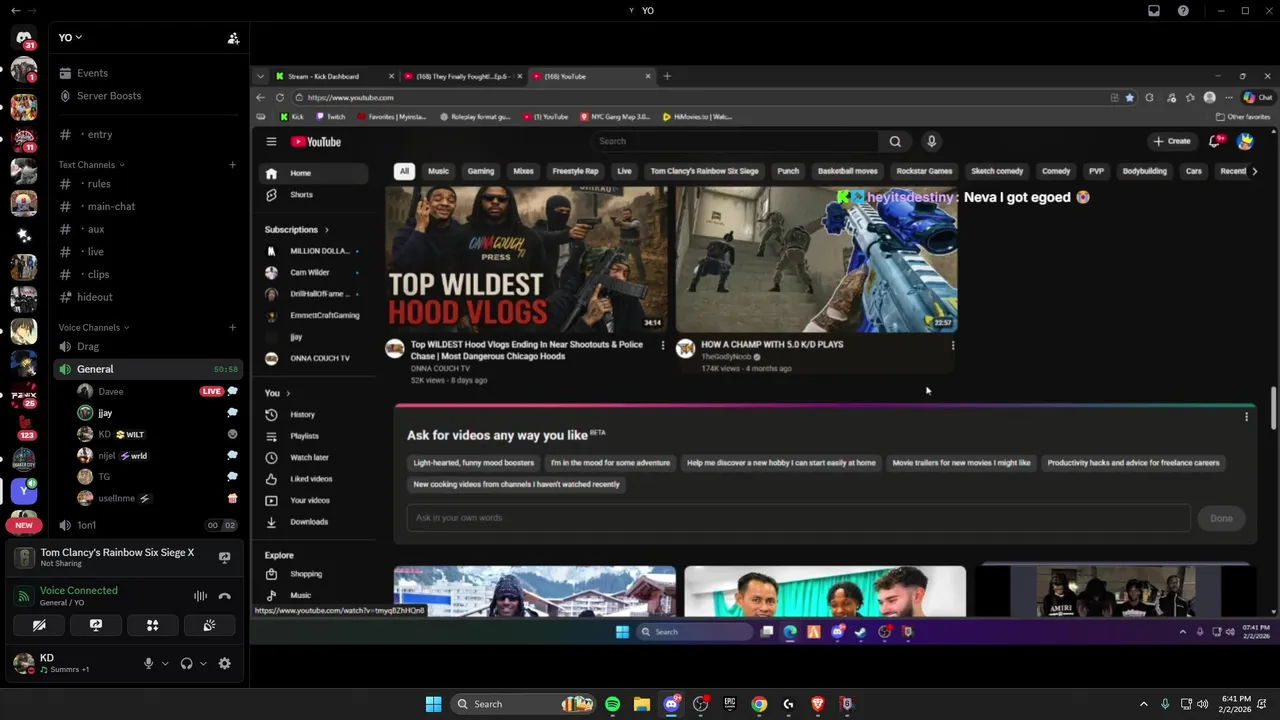Disconnect from the voice channel
This screenshot has height=720, width=1280.
(225, 596)
